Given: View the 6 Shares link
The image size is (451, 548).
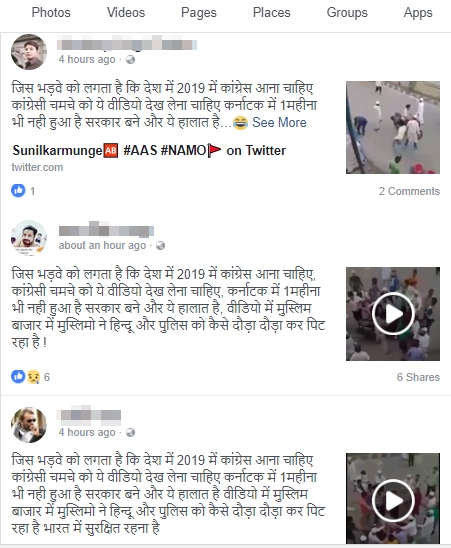Looking at the screenshot, I should coord(418,377).
